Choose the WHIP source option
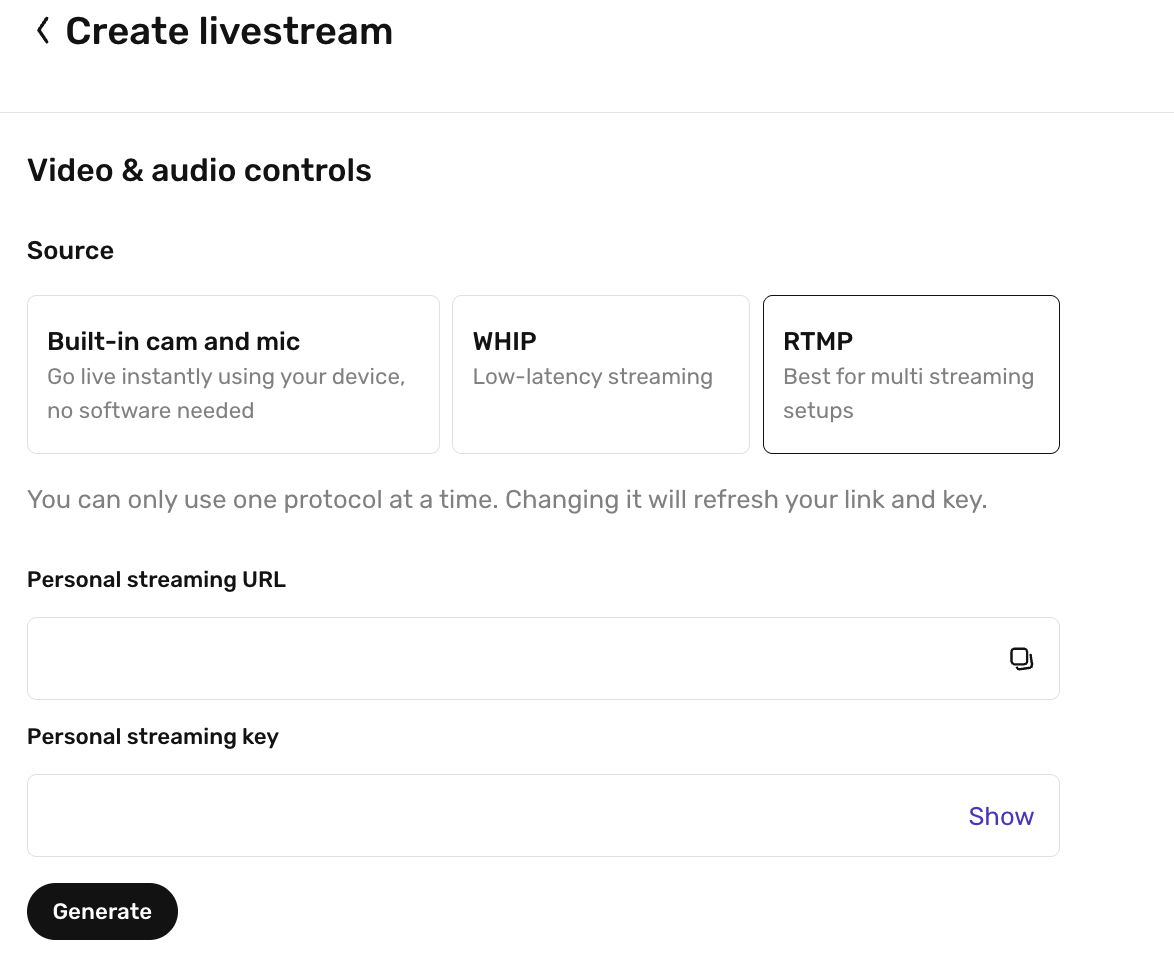 coord(600,374)
